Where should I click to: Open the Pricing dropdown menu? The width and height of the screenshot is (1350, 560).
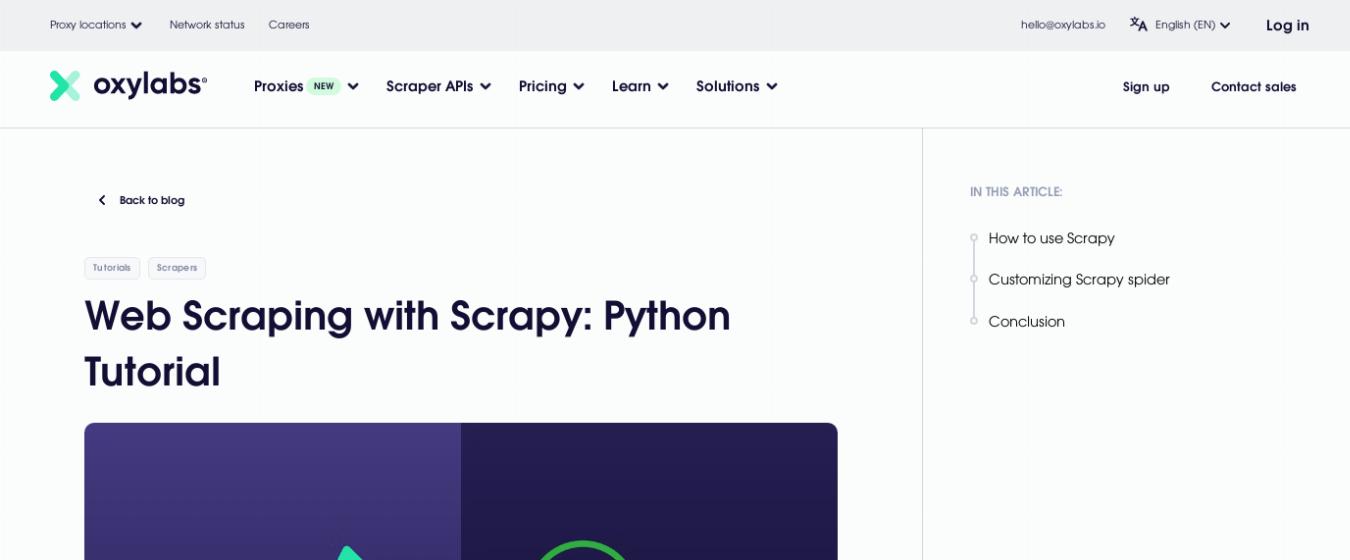[551, 86]
